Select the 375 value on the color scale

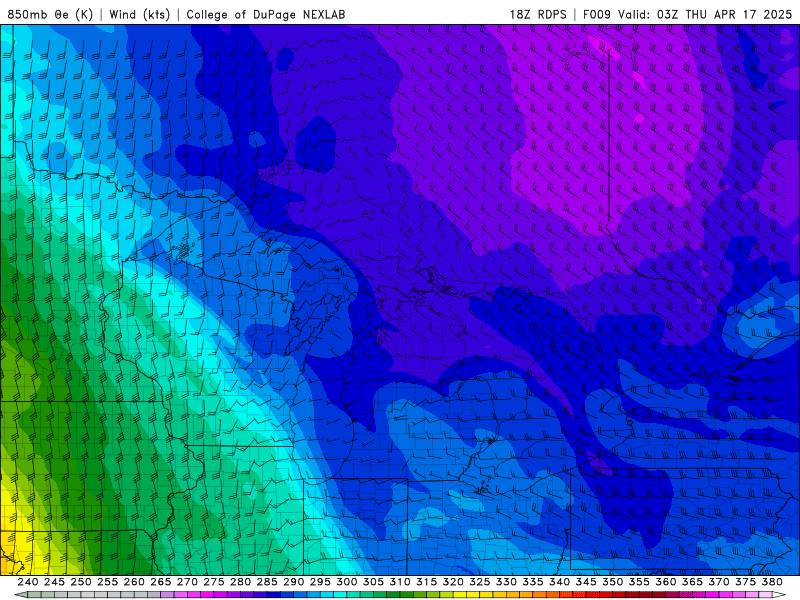tap(745, 582)
